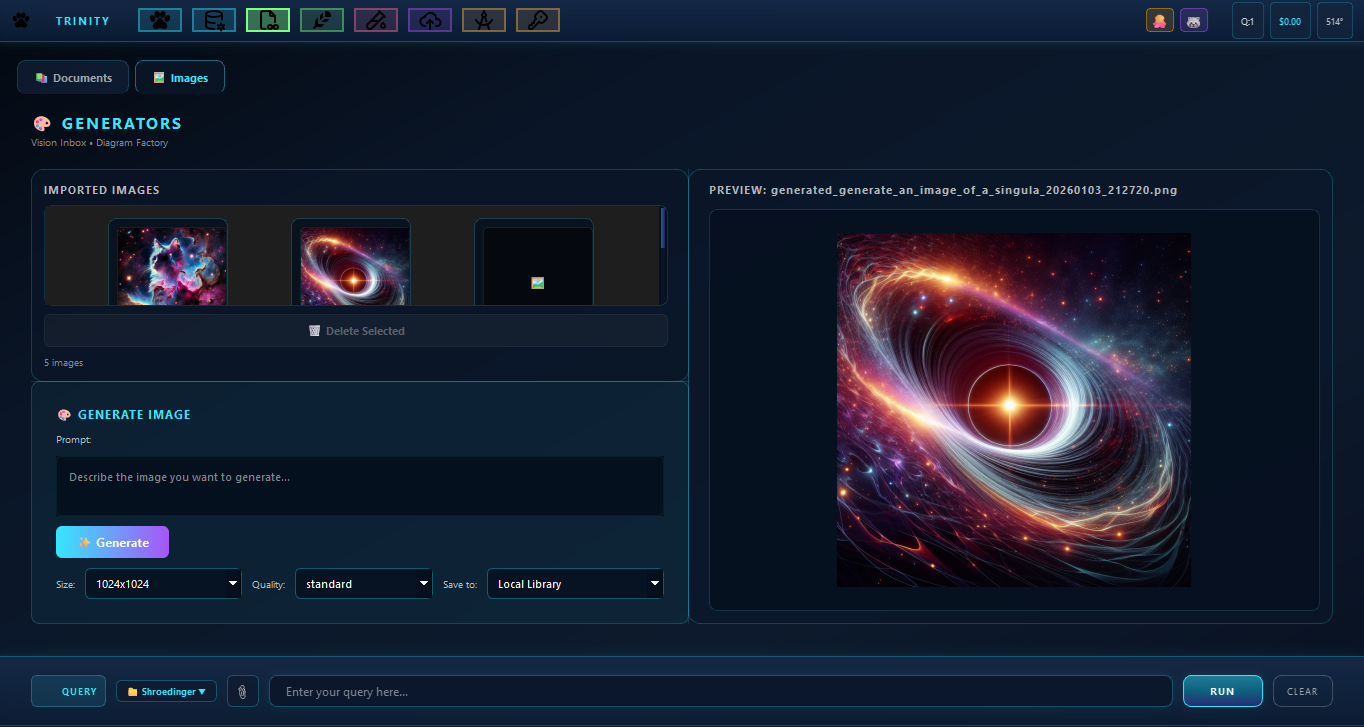Viewport: 1364px width, 727px height.
Task: Change the Quality dropdown from standard
Action: pos(363,583)
